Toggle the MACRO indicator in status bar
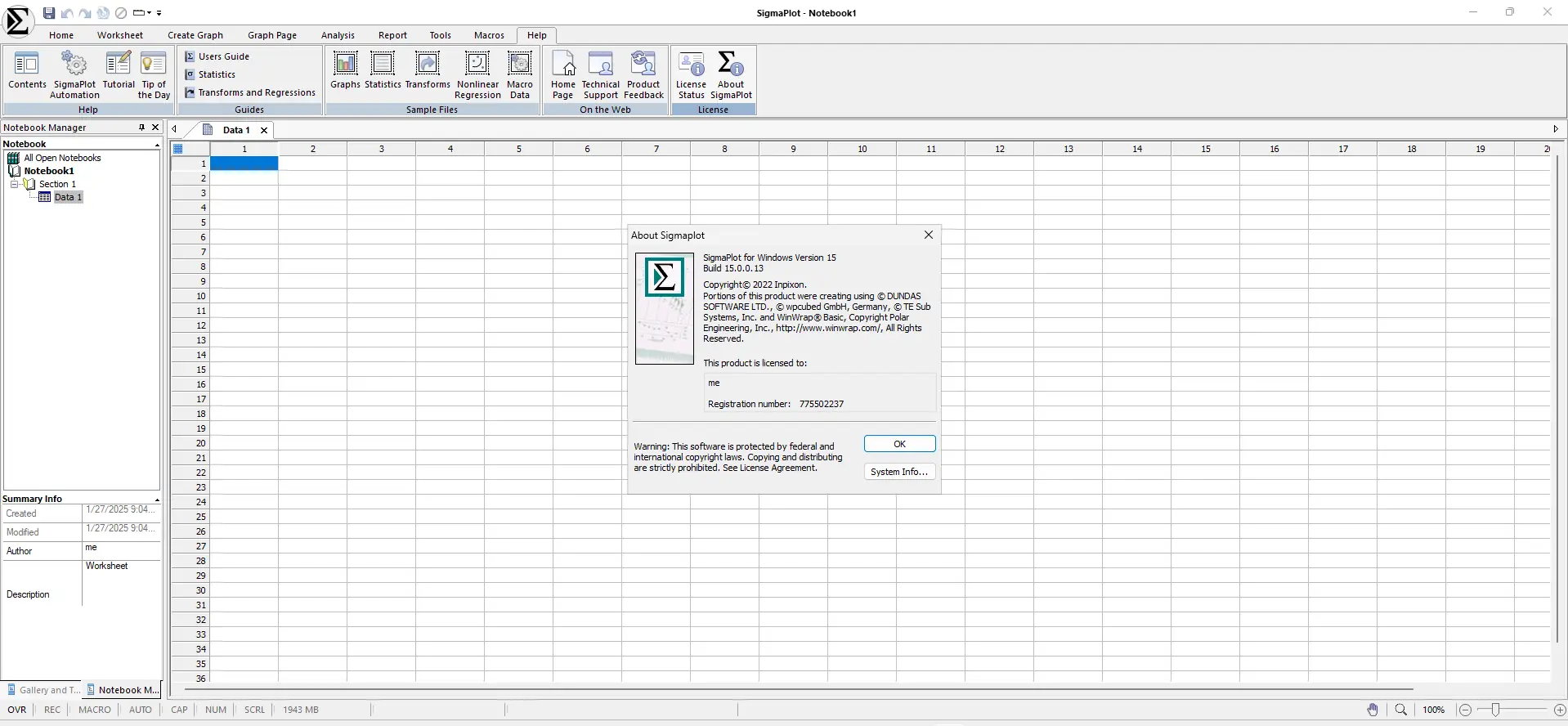The height and width of the screenshot is (726, 1568). [95, 710]
